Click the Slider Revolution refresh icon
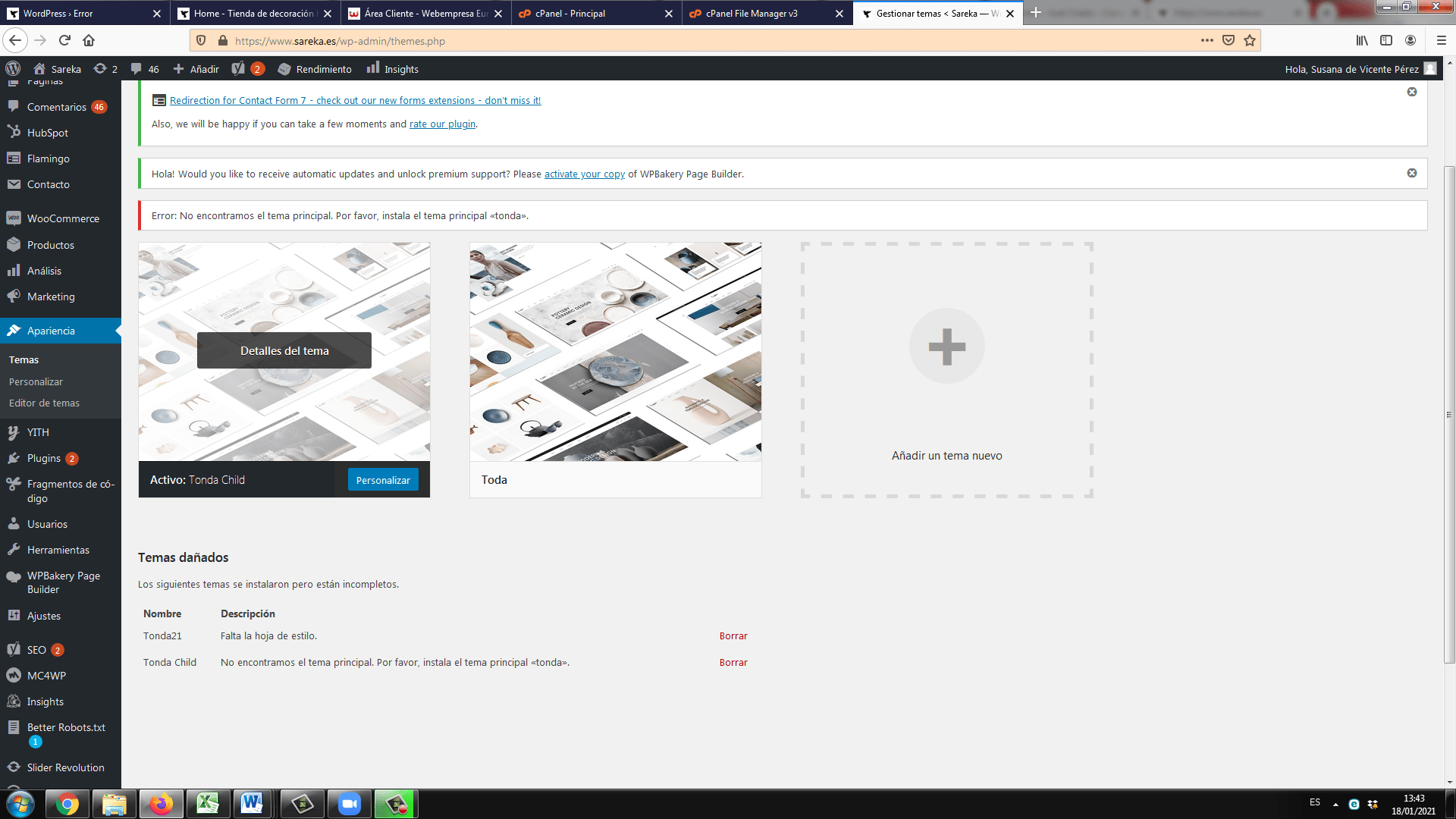 coord(14,767)
